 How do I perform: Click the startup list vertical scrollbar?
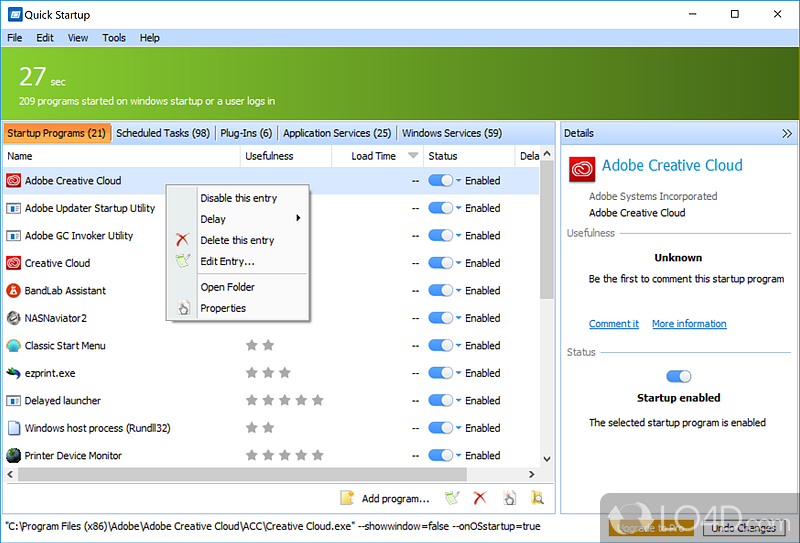click(547, 240)
